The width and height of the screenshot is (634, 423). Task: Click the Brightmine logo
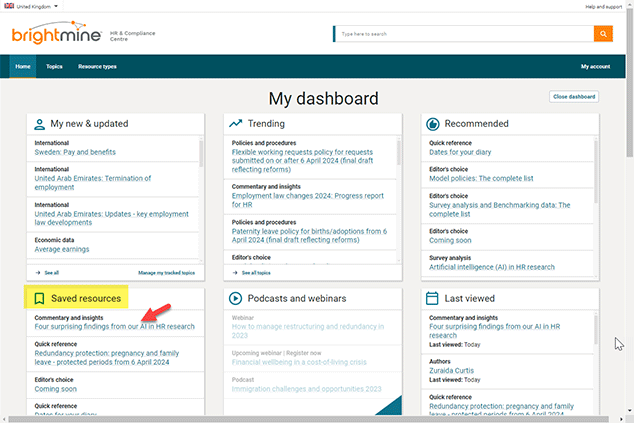[57, 32]
